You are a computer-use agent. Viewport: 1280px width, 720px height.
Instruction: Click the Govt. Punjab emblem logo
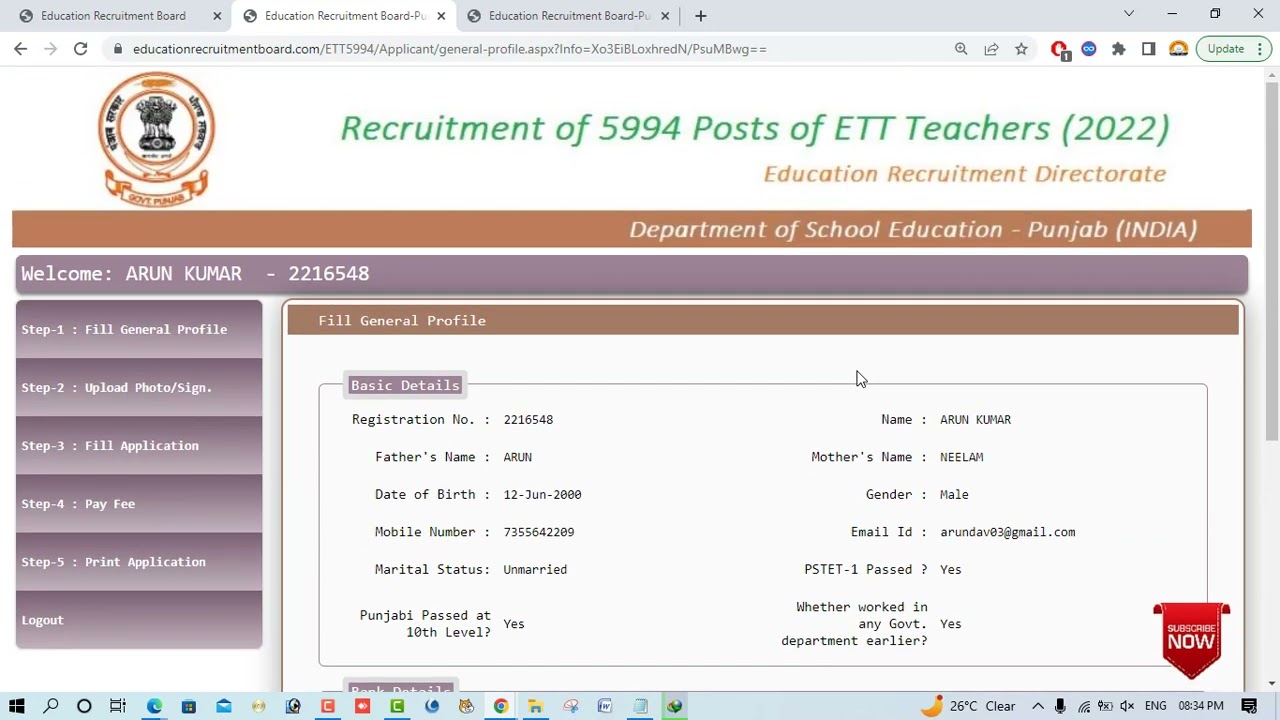tap(157, 139)
